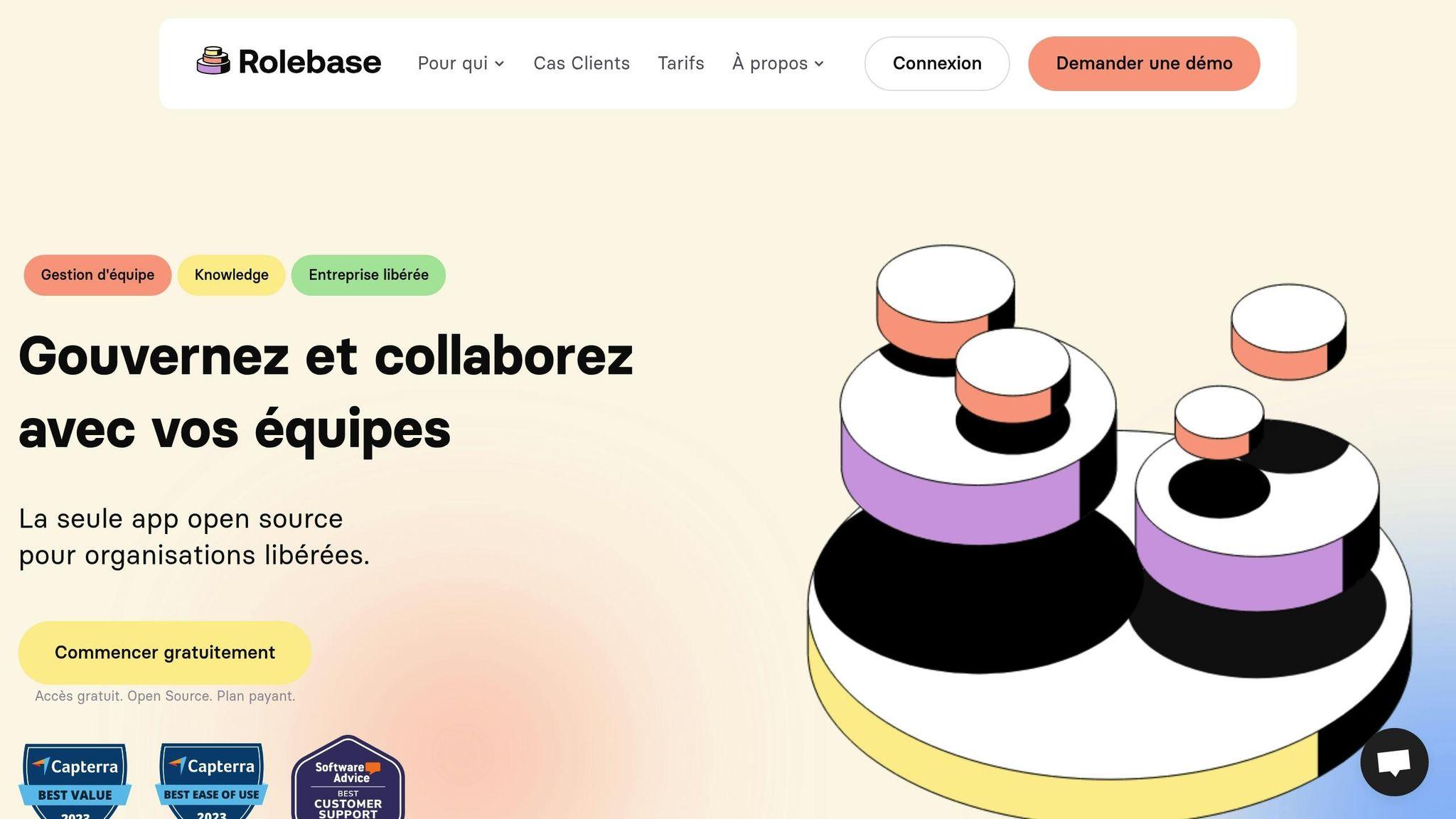Open the Tarifs page
The height and width of the screenshot is (819, 1456).
coord(681,63)
